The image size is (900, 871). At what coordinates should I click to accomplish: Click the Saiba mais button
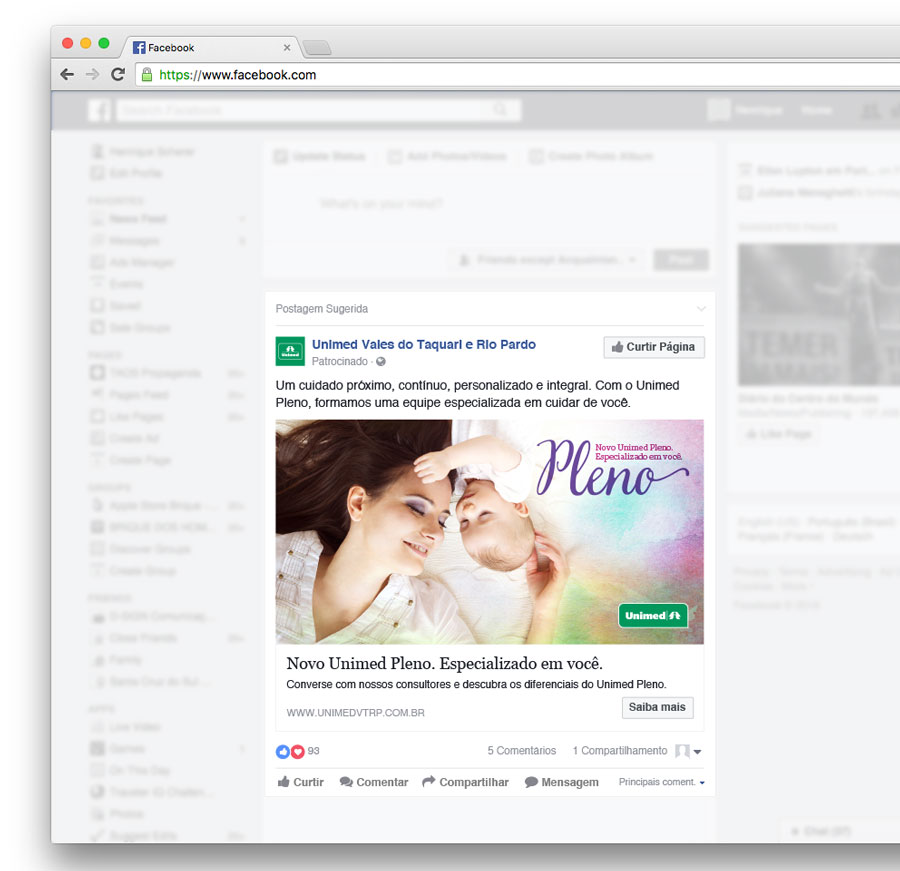[657, 707]
